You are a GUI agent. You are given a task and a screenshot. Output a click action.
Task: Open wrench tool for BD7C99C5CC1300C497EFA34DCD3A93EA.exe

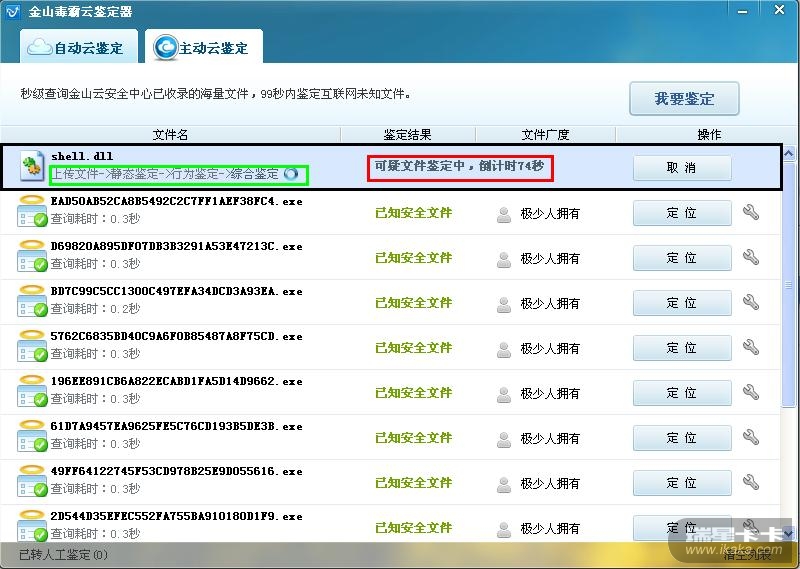coord(751,302)
